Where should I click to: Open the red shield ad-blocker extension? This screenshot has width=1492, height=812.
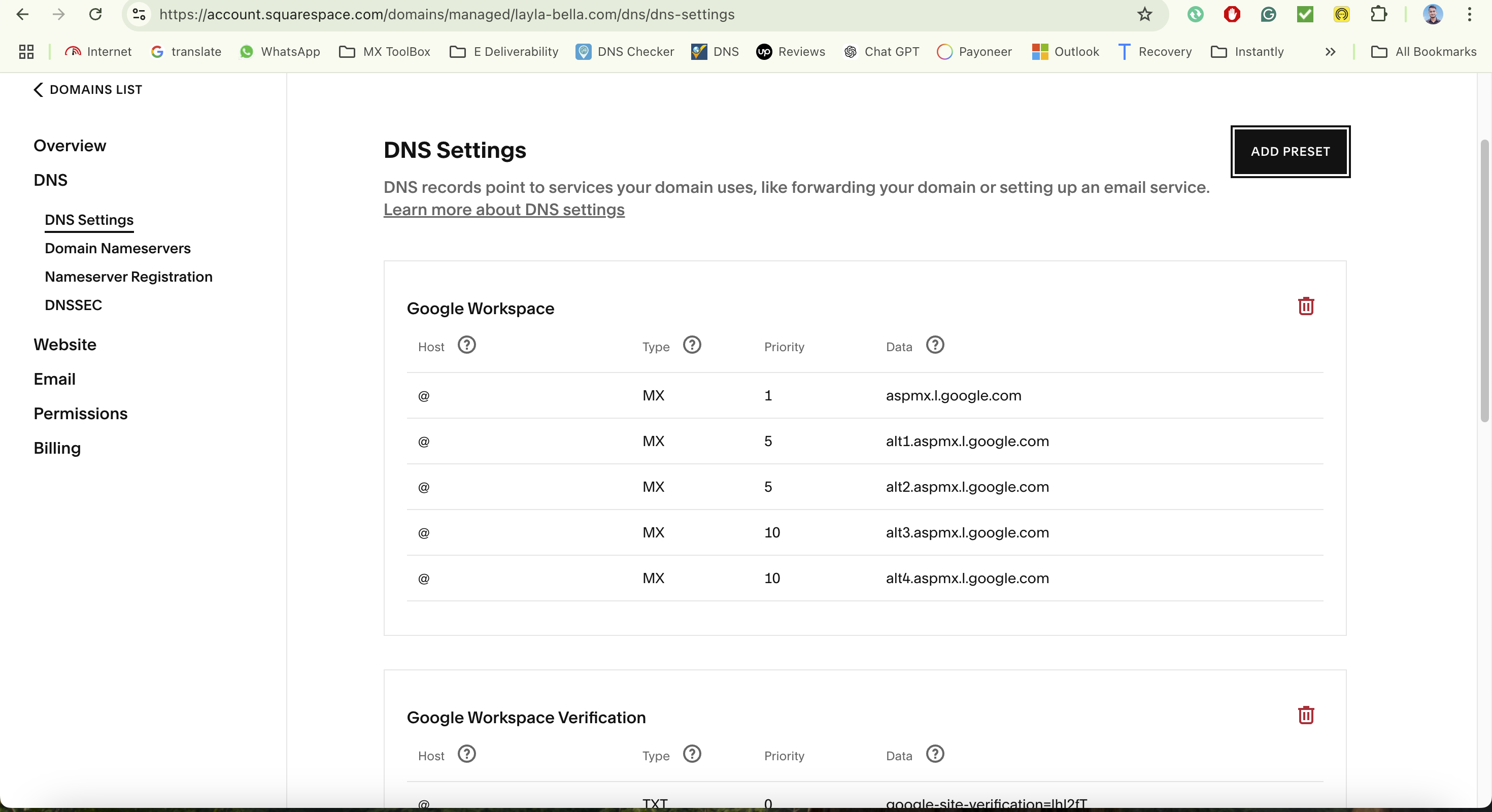pos(1232,15)
